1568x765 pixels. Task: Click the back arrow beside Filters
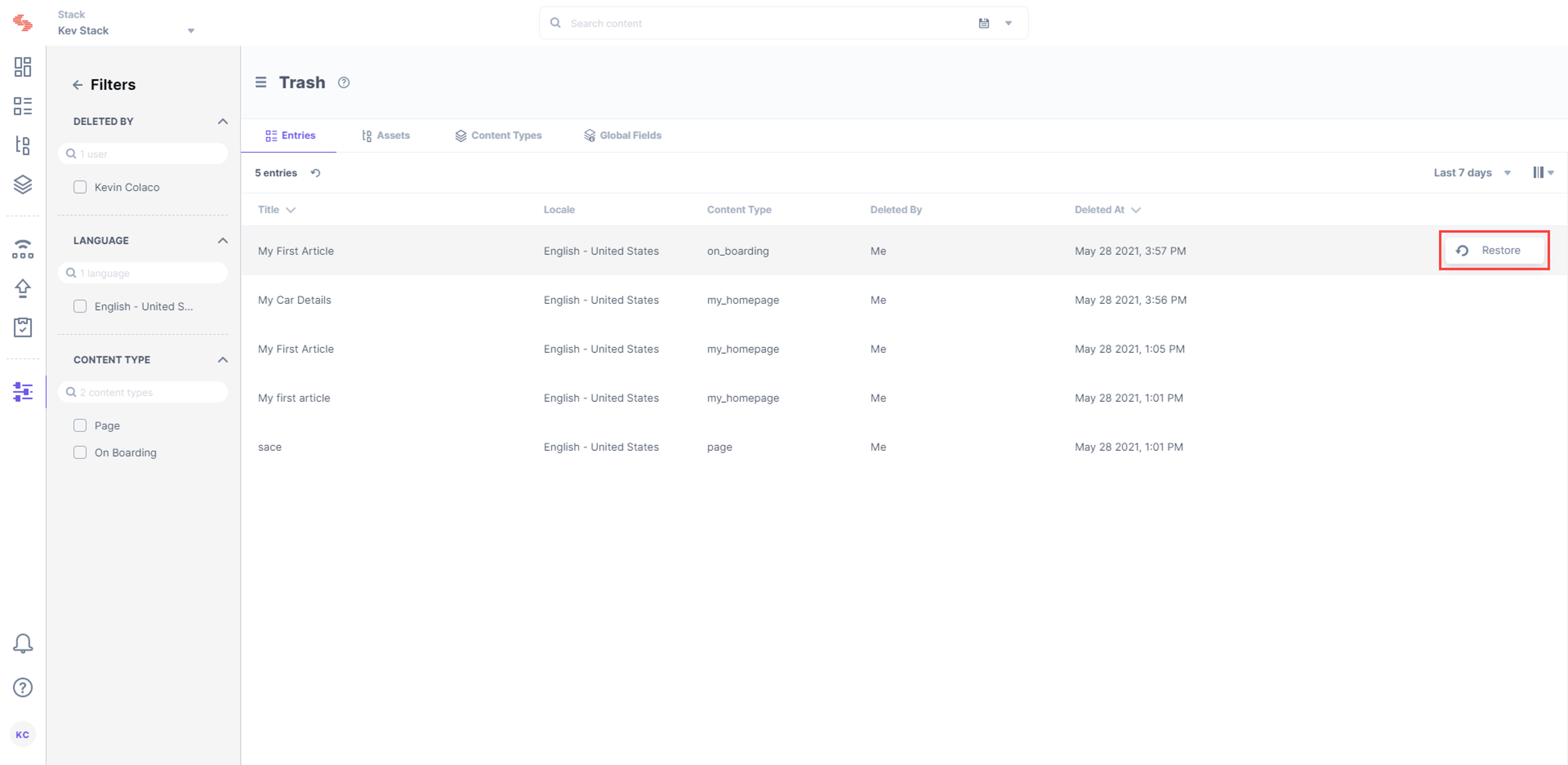77,85
